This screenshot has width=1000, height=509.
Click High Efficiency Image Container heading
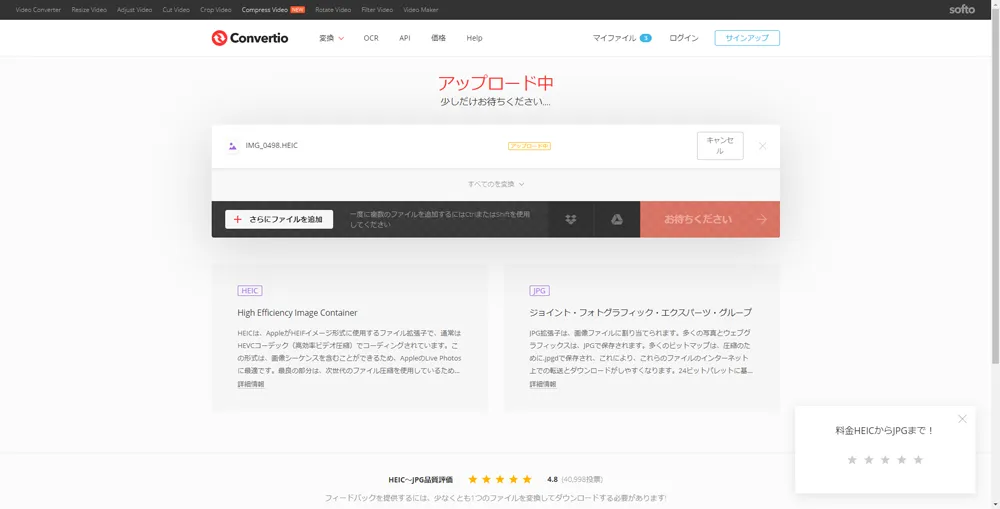297,313
